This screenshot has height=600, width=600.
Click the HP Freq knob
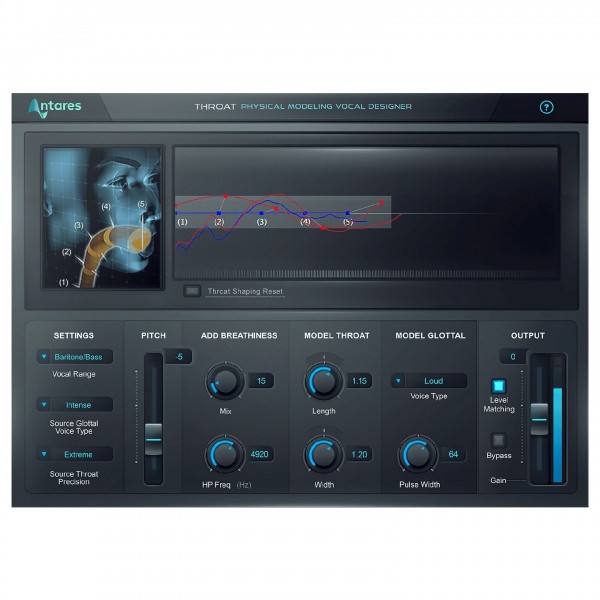click(223, 455)
